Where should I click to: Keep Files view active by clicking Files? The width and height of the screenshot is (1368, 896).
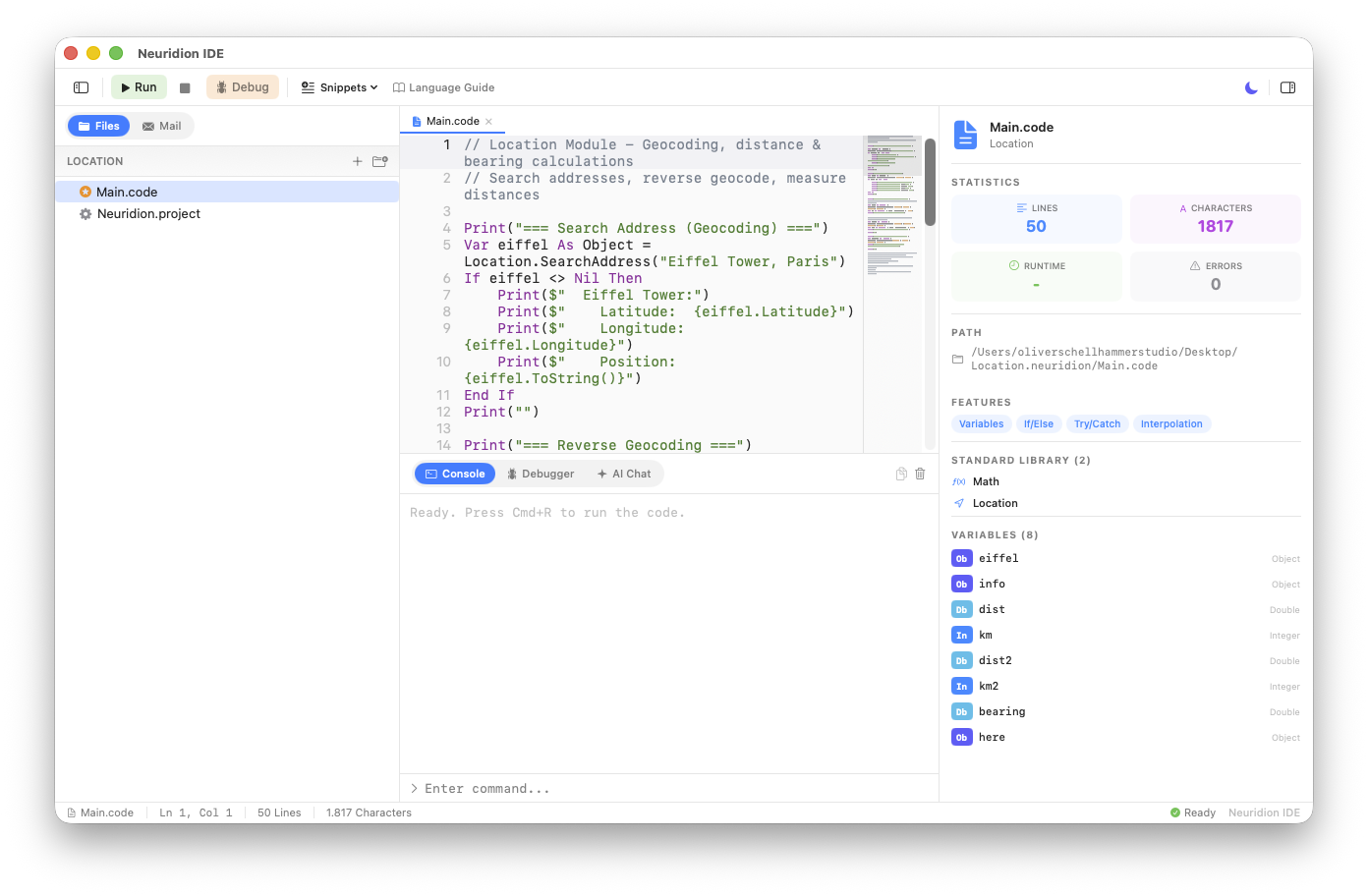(98, 126)
